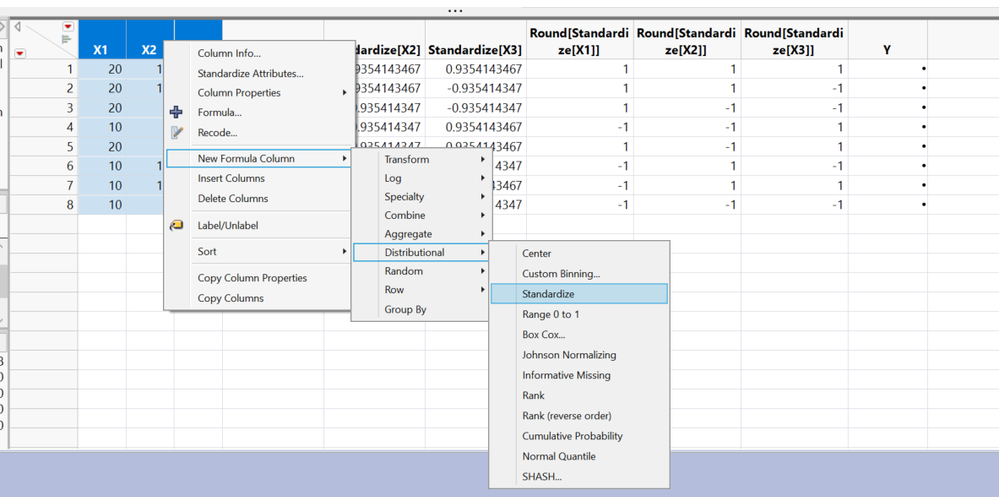
Task: Expand the Column Properties submenu
Action: pyautogui.click(x=258, y=93)
